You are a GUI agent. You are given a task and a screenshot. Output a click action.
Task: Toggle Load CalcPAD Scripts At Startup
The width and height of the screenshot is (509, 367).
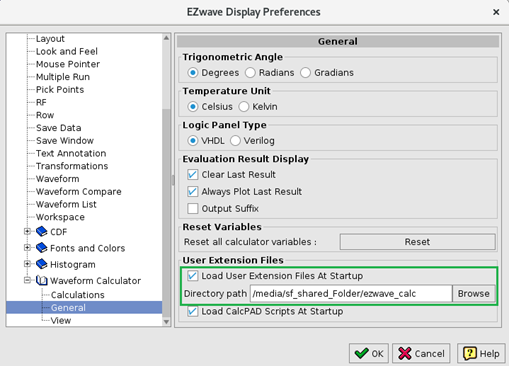click(x=193, y=311)
